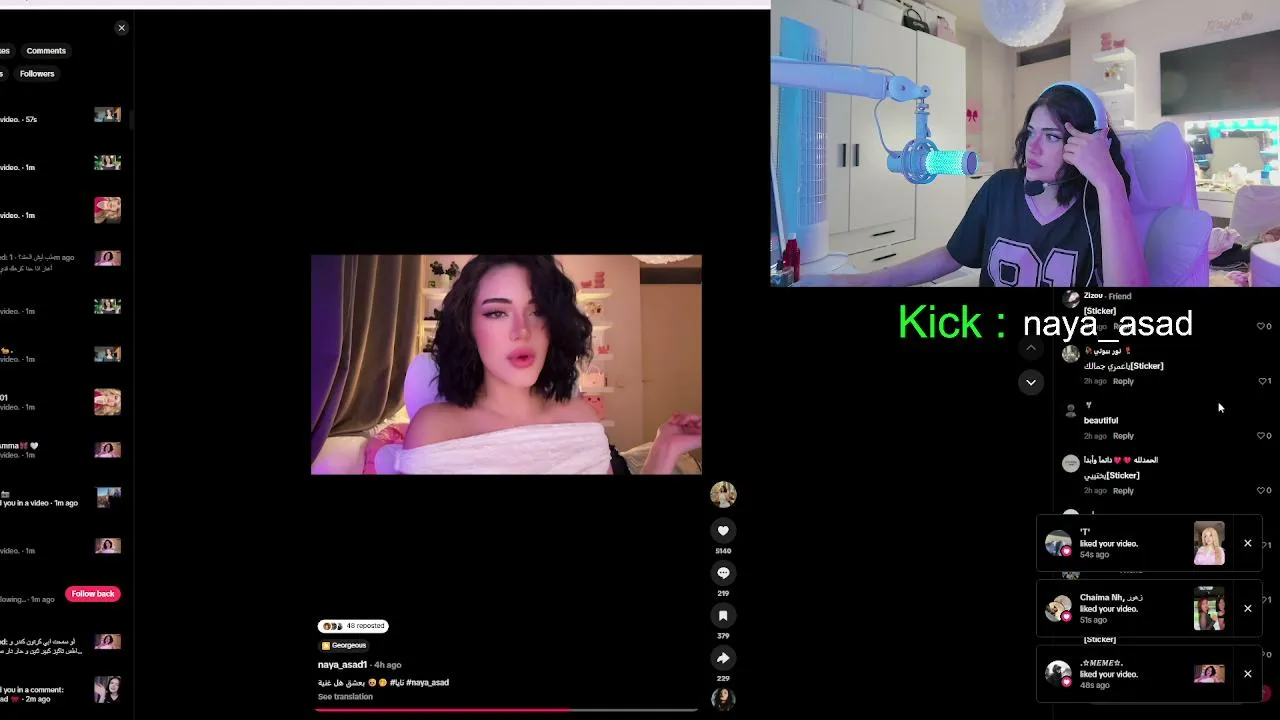Click the Follow back button

tap(93, 594)
